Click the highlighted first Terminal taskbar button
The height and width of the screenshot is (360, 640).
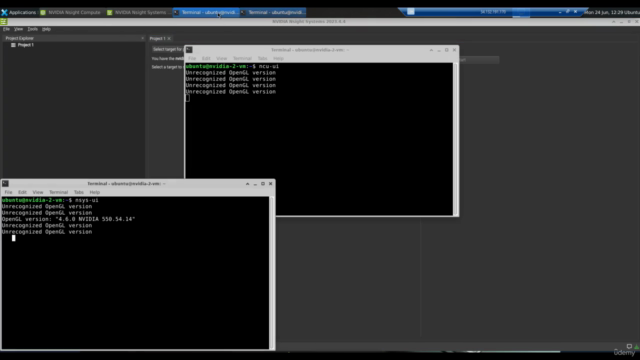[206, 12]
